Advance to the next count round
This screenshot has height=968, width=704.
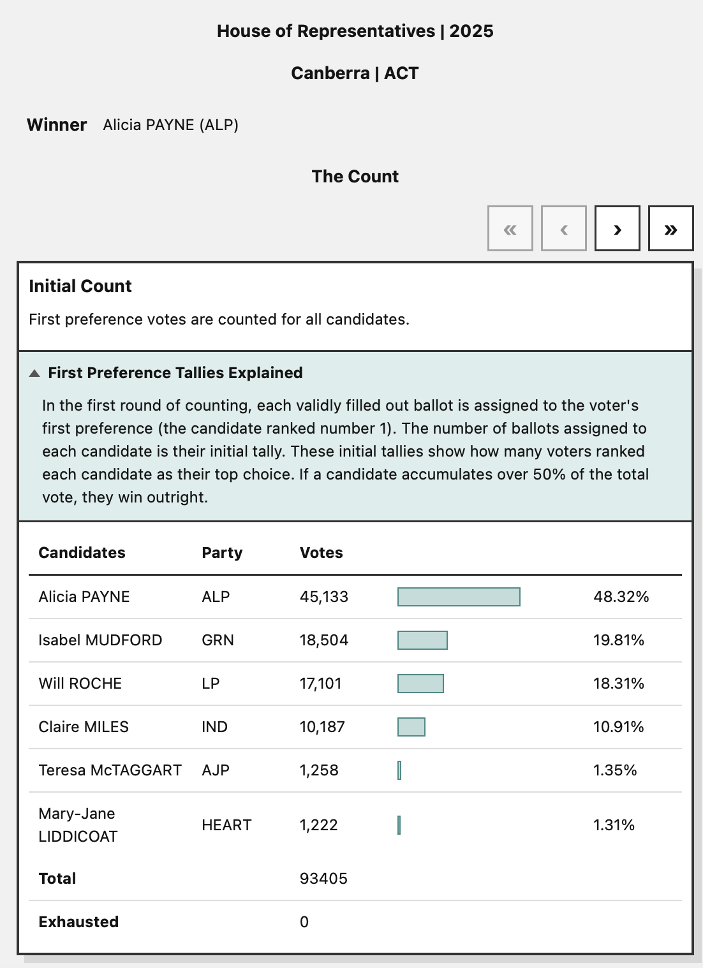point(617,228)
